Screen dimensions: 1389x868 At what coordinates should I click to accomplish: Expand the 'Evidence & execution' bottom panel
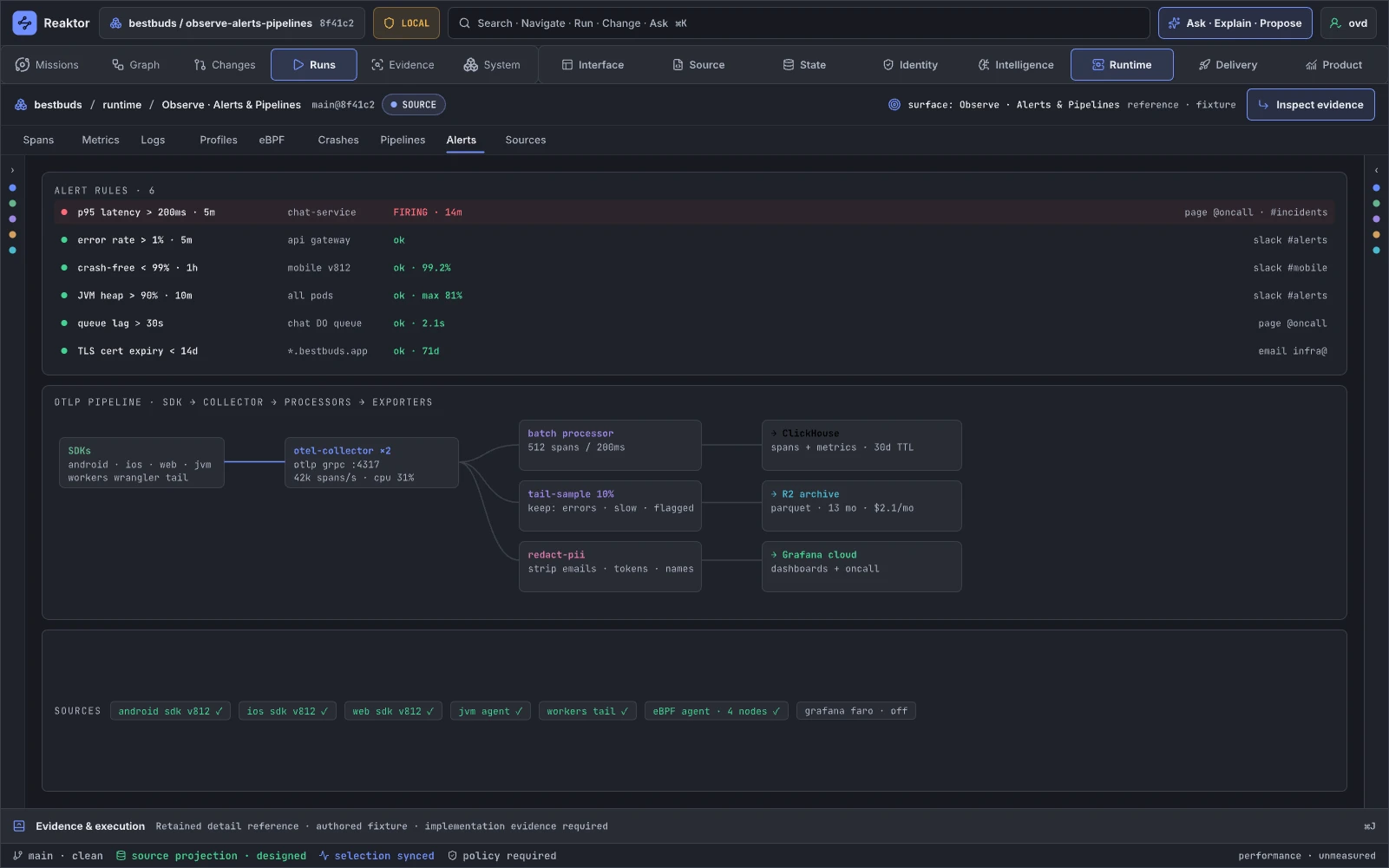pos(694,826)
